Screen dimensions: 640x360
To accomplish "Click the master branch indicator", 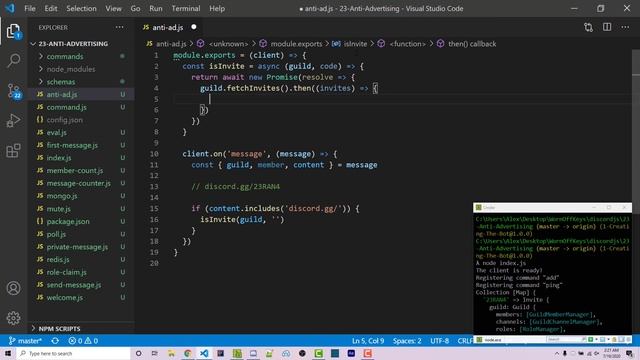I will [x=25, y=340].
